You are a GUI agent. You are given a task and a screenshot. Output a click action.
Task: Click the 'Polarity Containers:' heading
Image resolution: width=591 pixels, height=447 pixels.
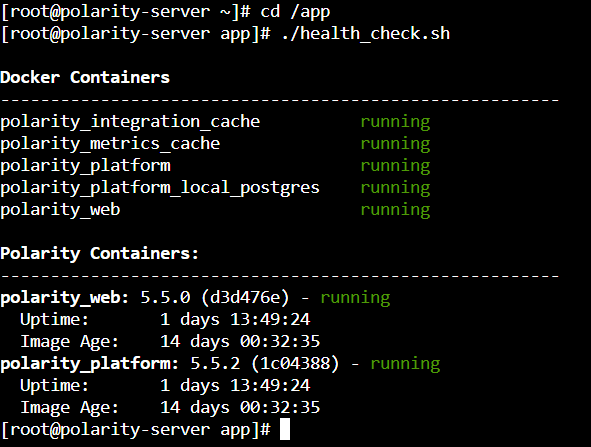pos(100,253)
